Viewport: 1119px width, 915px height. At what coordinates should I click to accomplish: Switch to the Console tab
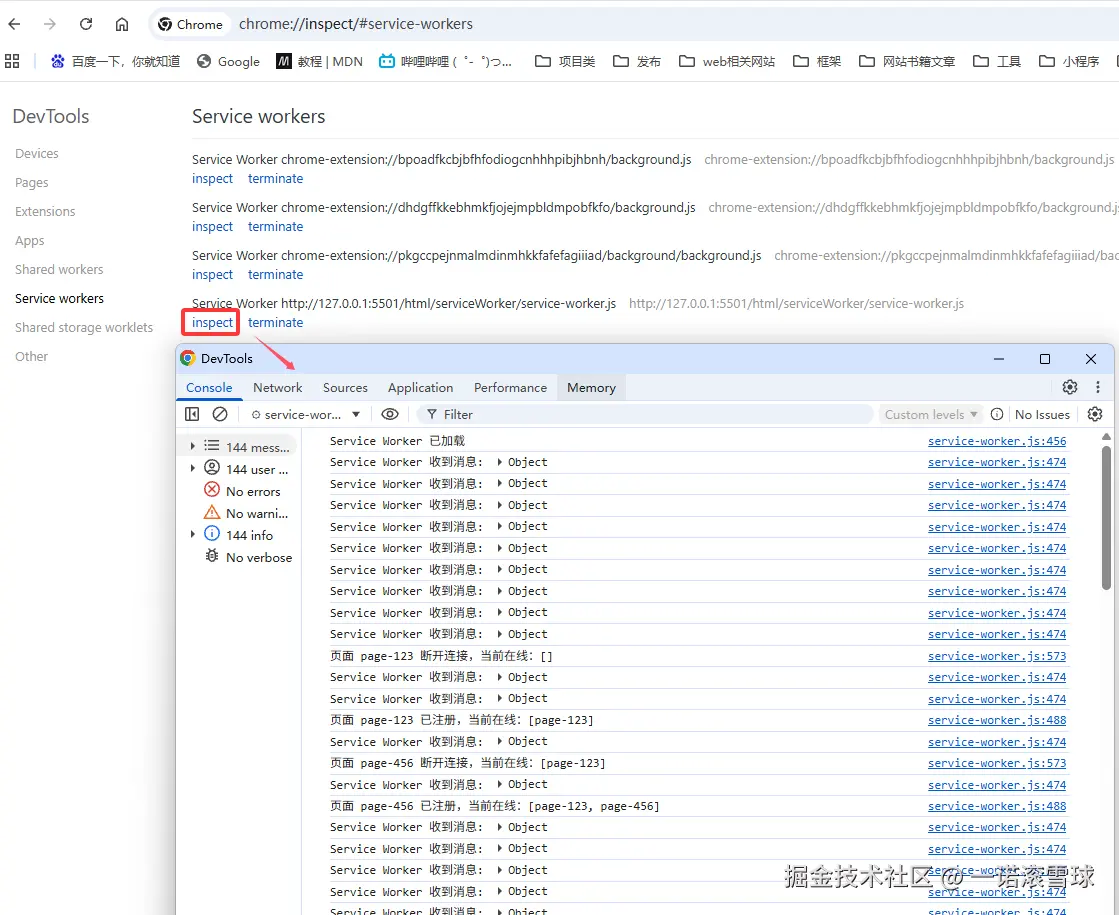pos(209,388)
